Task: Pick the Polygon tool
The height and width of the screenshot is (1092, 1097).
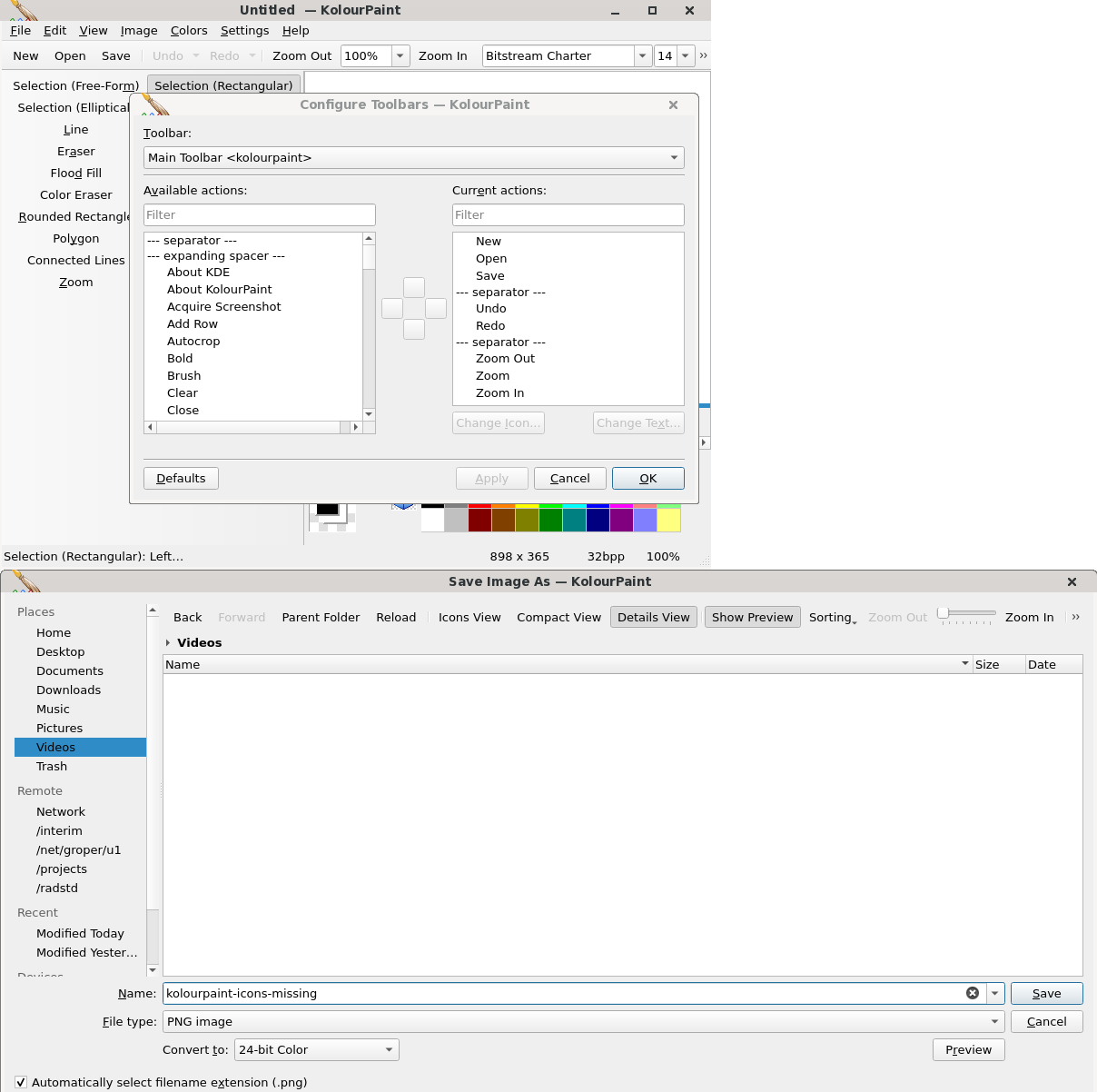Action: (x=76, y=238)
